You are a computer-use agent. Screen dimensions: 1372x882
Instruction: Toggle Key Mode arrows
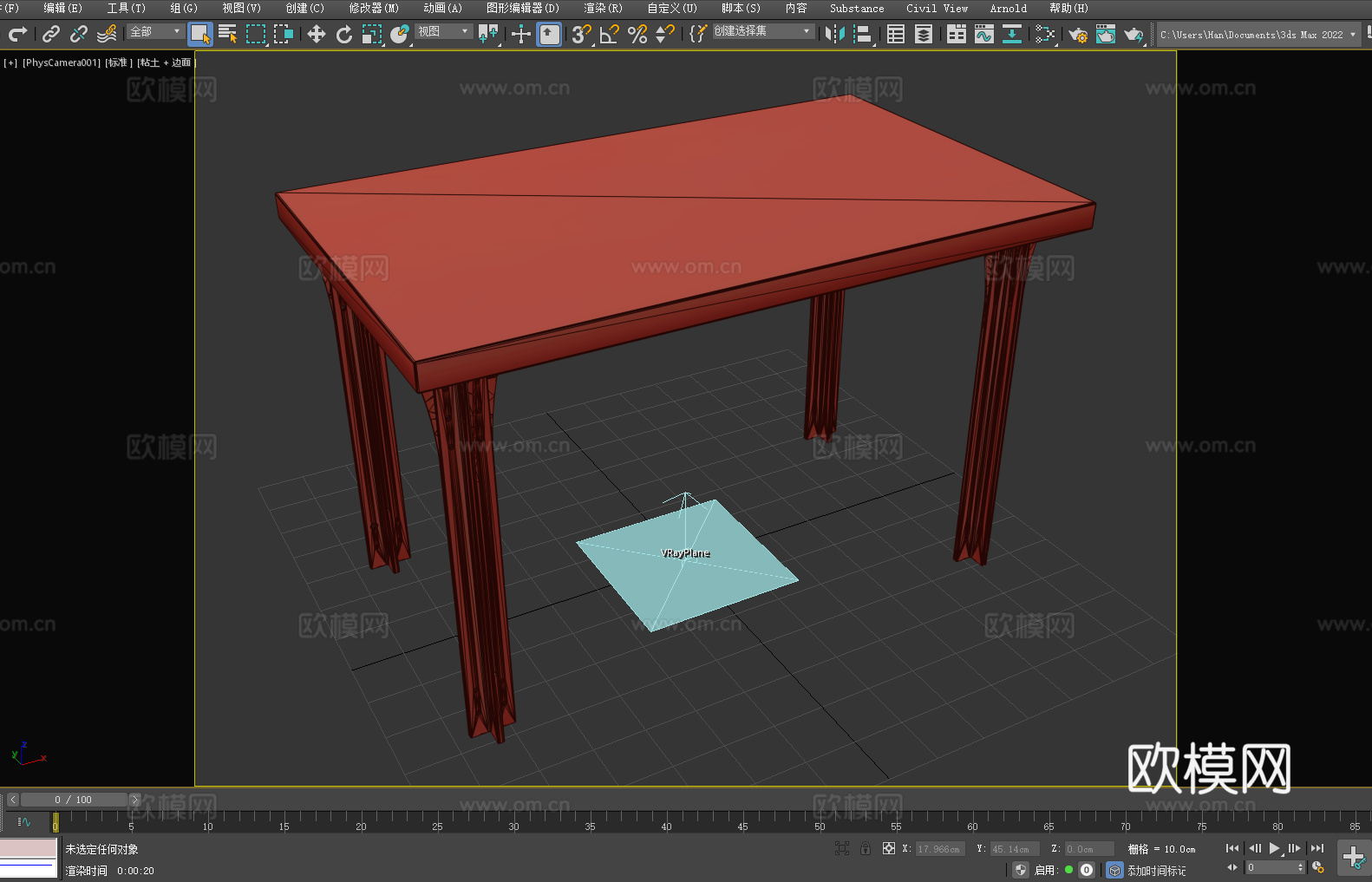pyautogui.click(x=1232, y=867)
